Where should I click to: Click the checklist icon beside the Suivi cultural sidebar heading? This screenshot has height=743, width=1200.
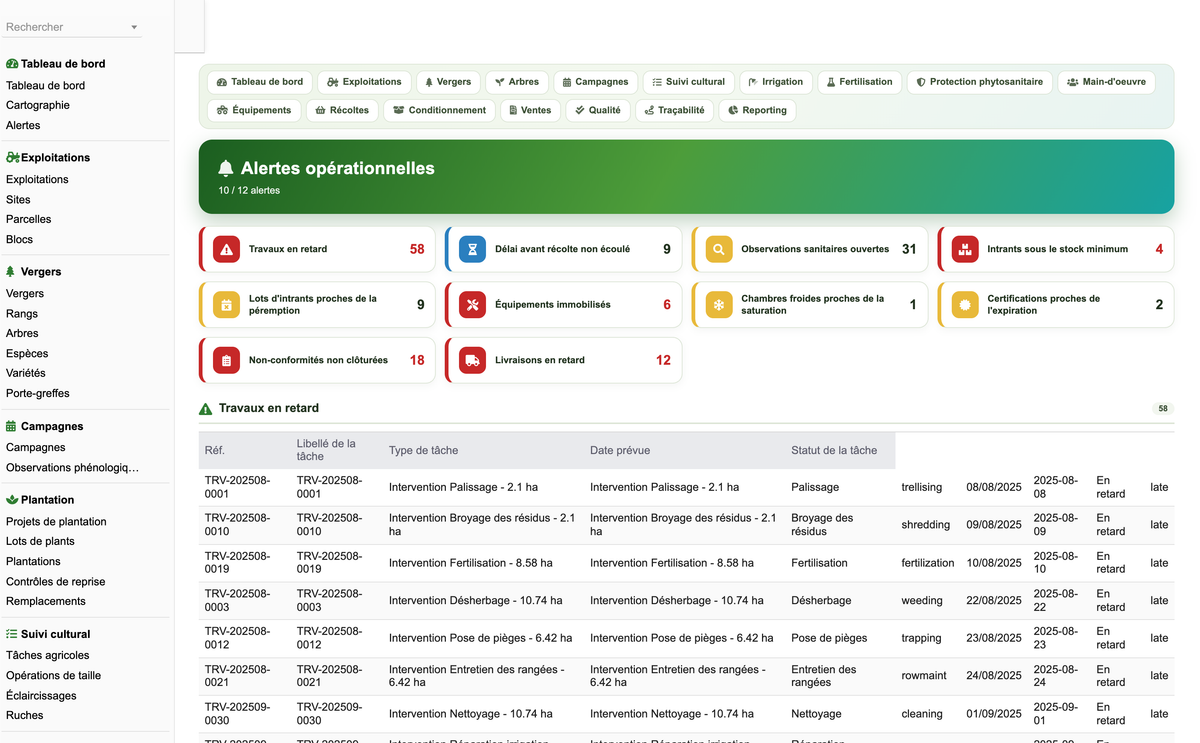click(x=12, y=634)
